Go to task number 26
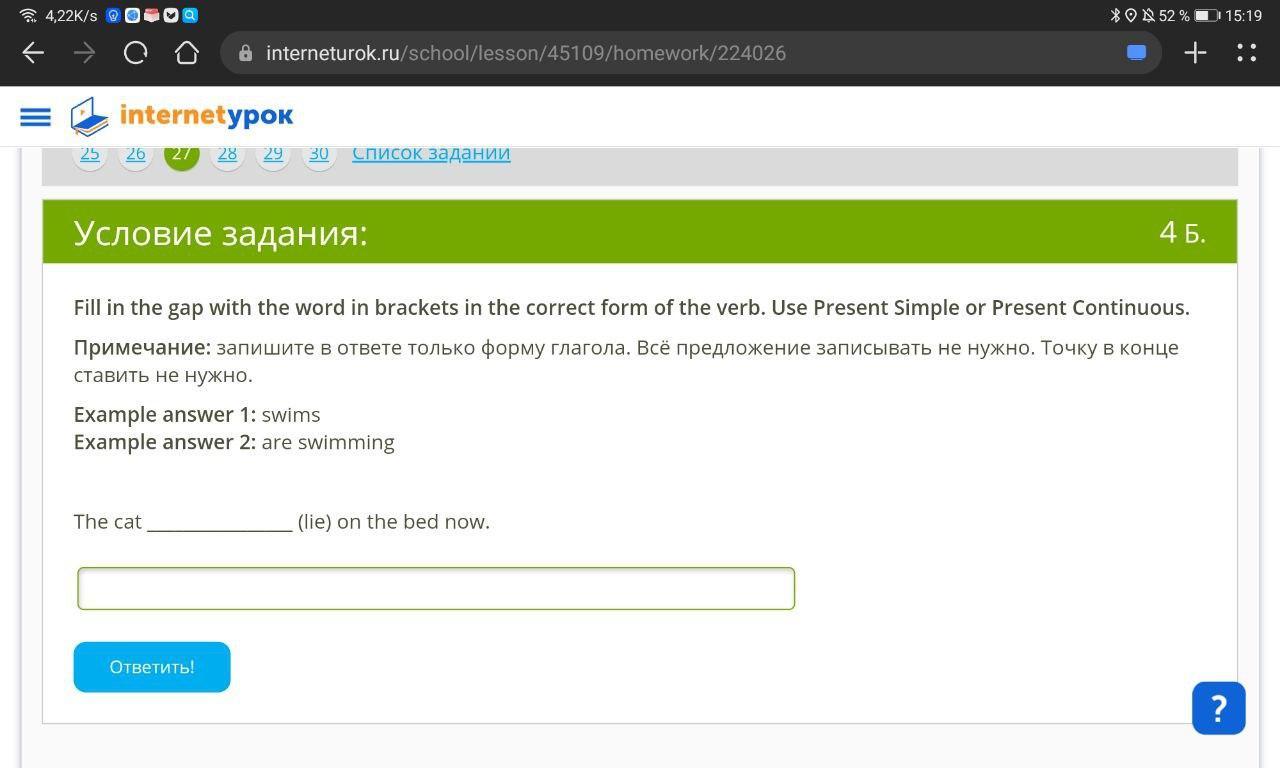1280x768 pixels. (x=136, y=155)
